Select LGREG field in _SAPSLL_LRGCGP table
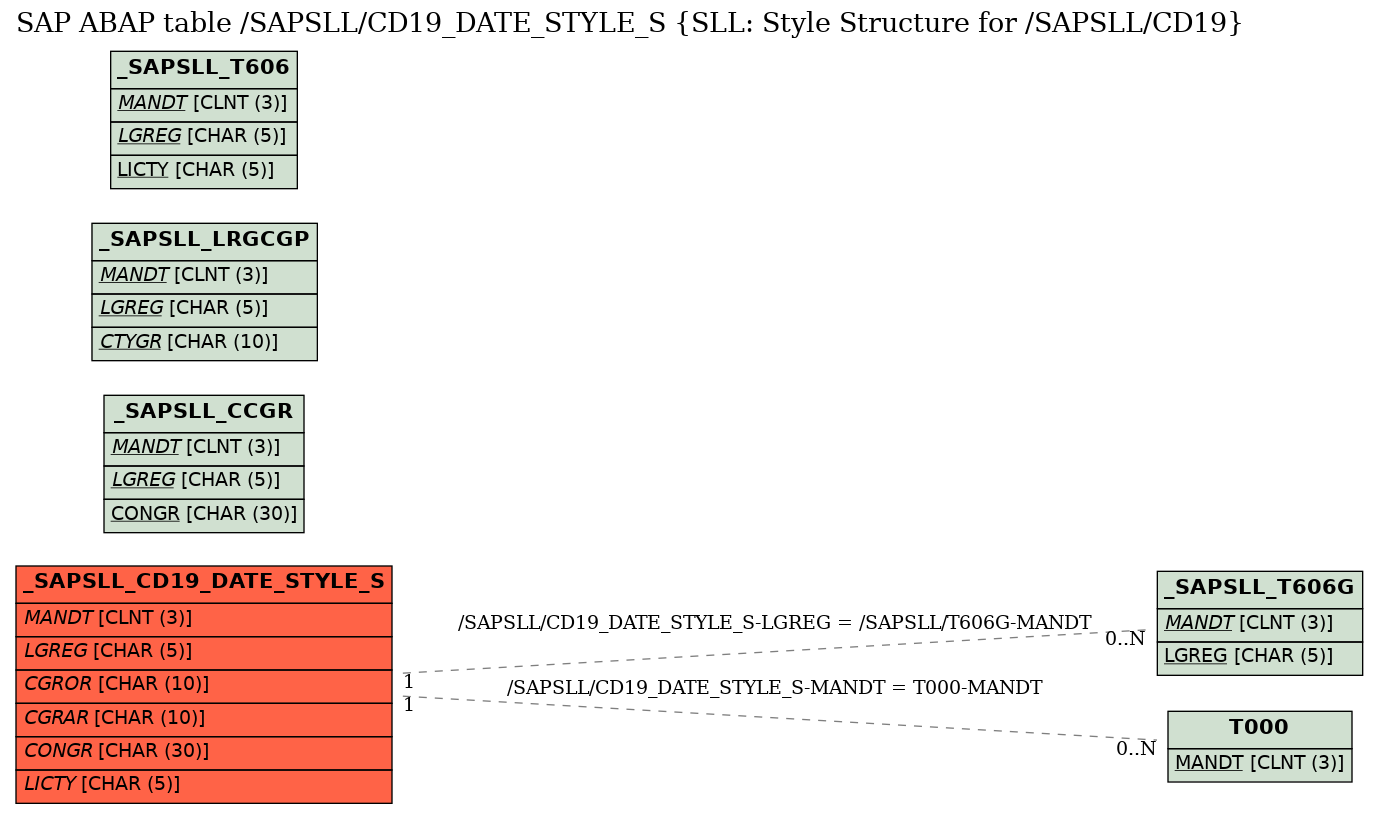Viewport: 1379px width, 814px height. click(204, 310)
